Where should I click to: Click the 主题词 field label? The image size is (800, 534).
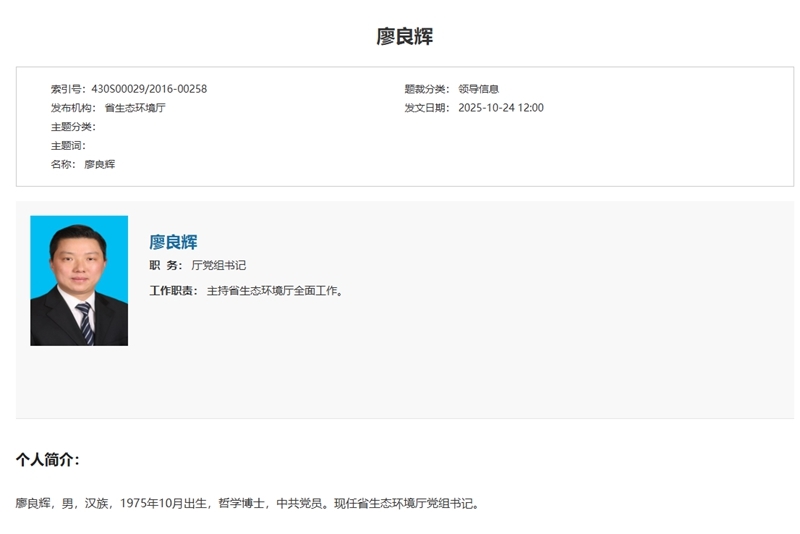coord(68,146)
